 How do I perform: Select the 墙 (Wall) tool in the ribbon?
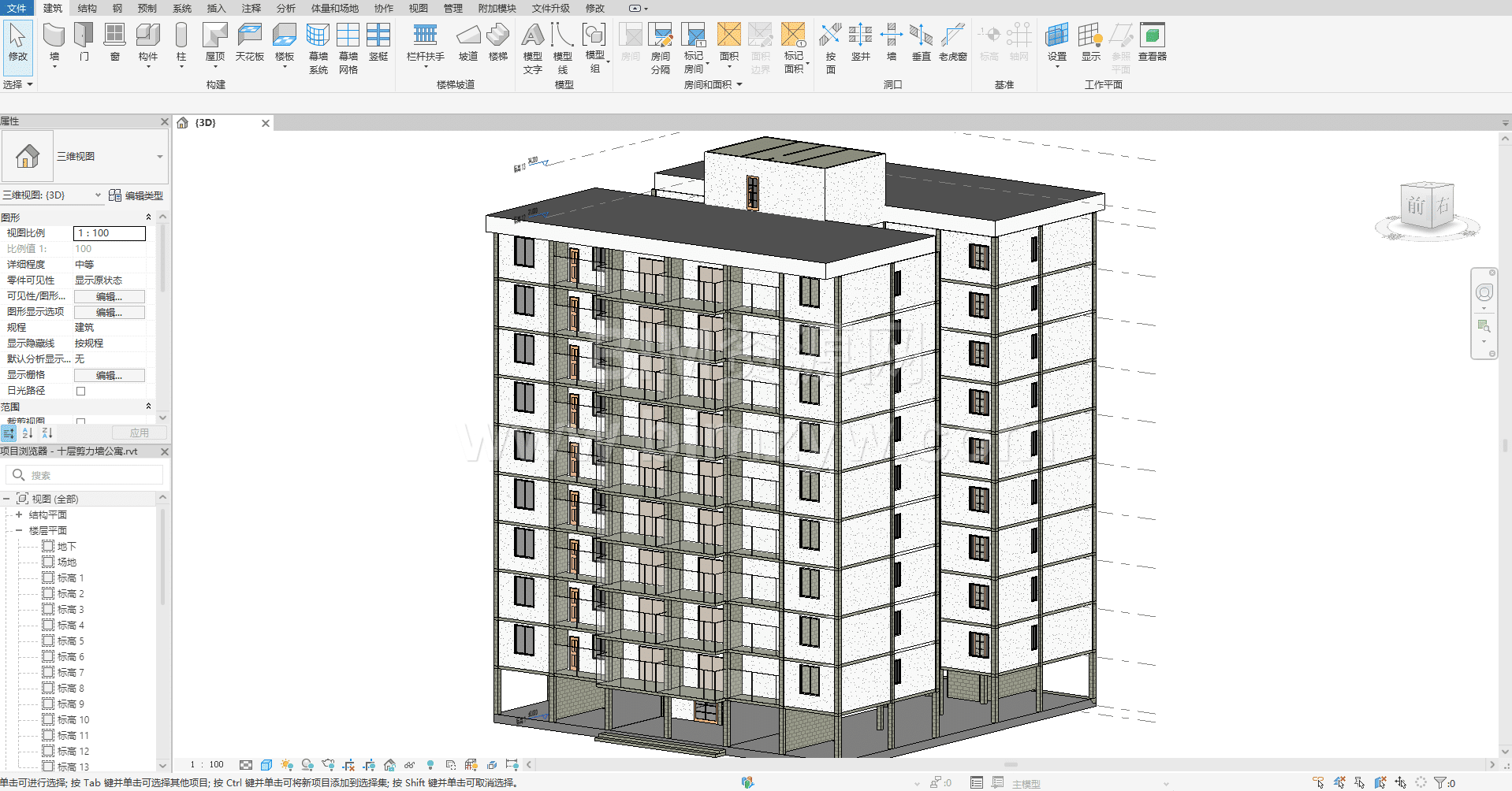point(54,42)
